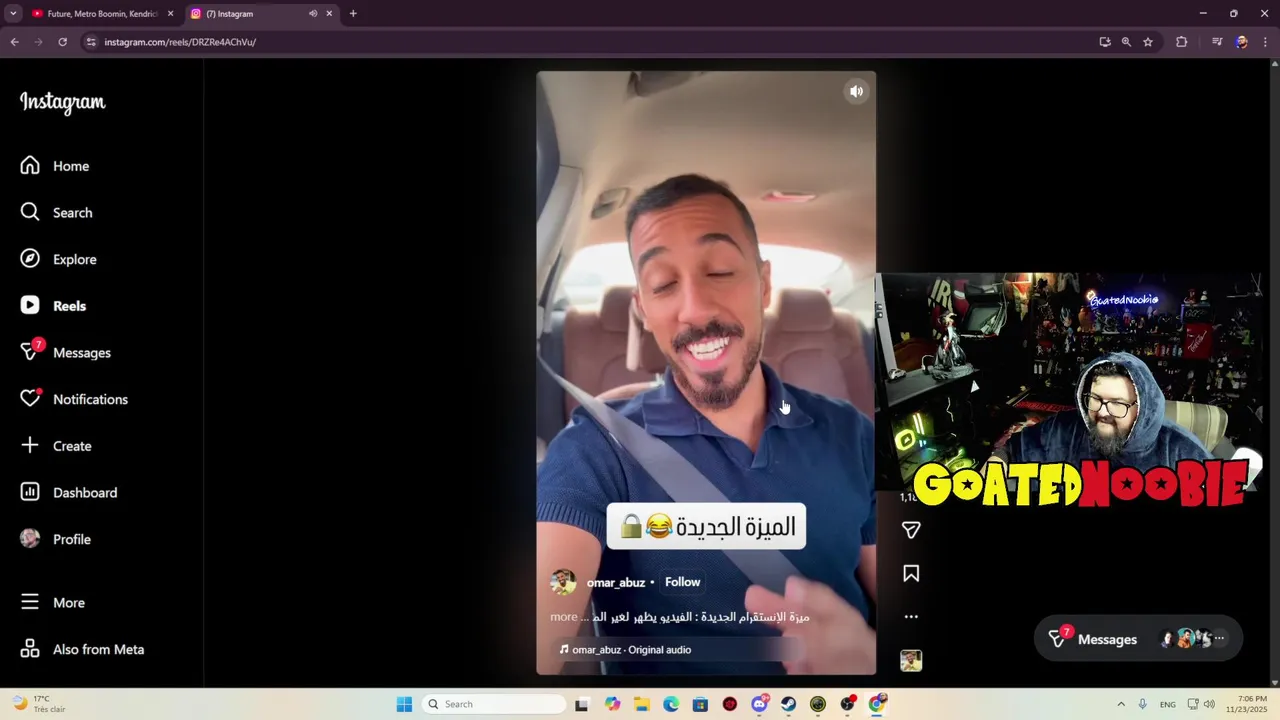Click the Instagram logo

[62, 102]
